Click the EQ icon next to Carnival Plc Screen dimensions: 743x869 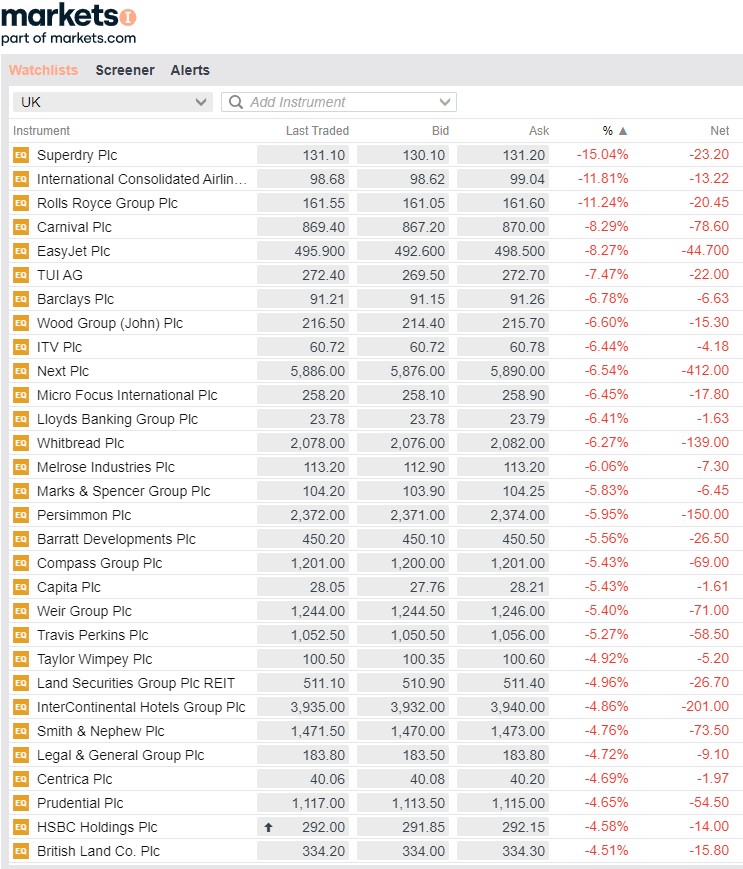21,227
